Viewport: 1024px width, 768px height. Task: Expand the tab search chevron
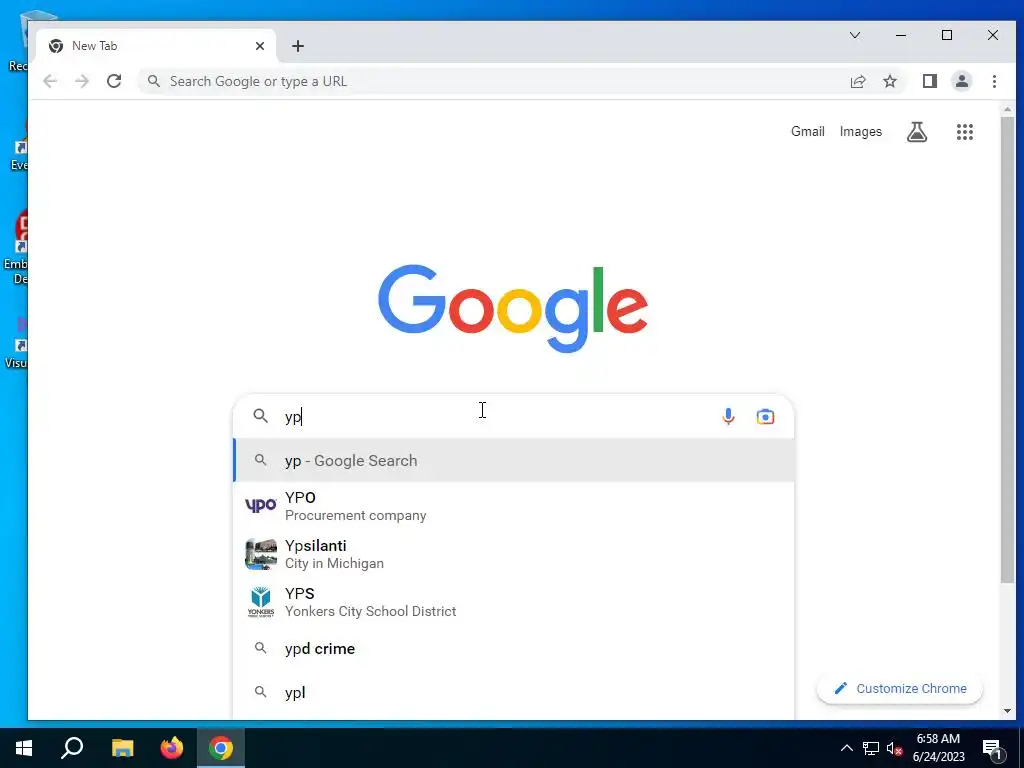point(855,35)
